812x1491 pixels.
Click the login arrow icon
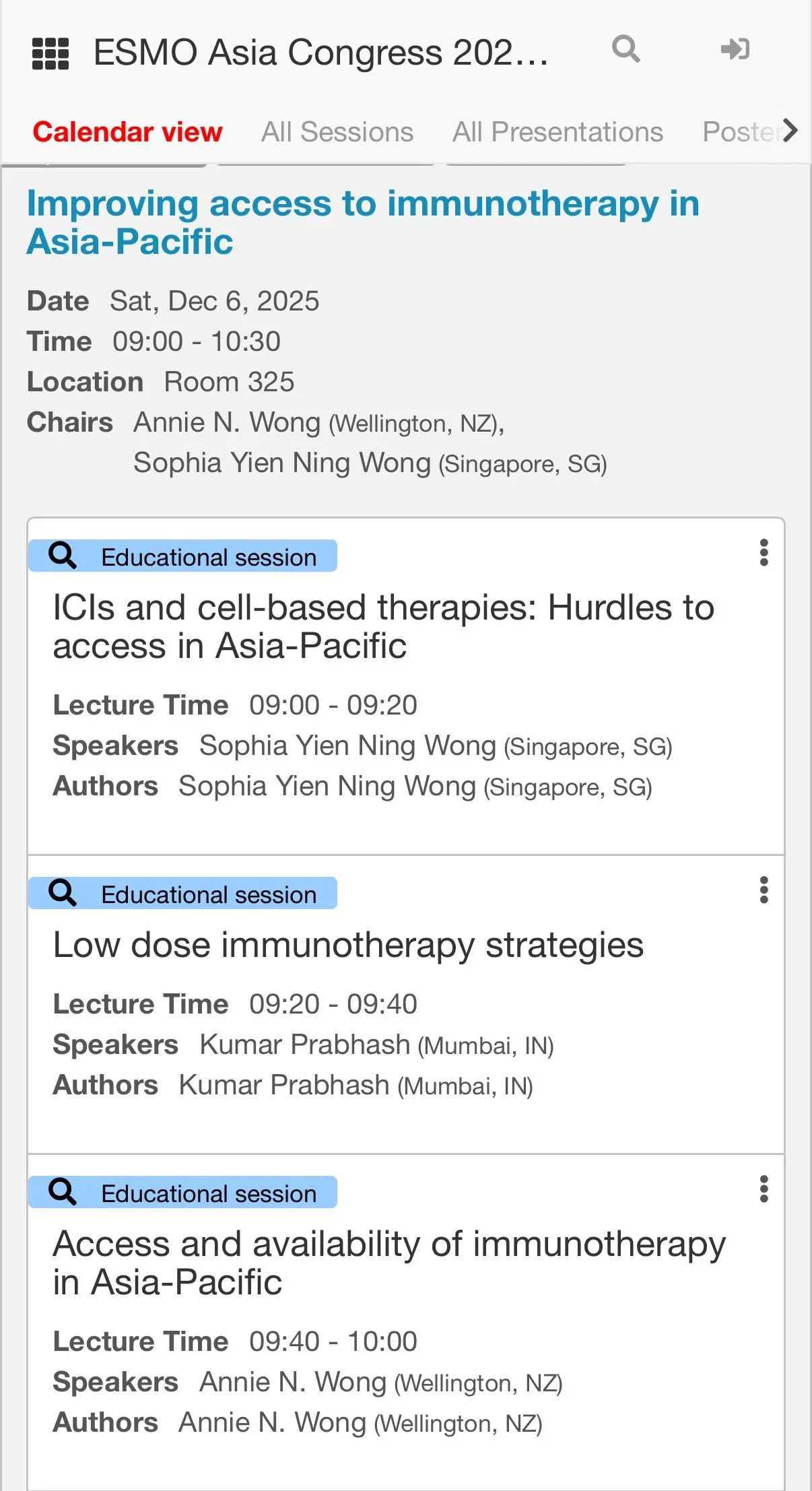pos(735,49)
